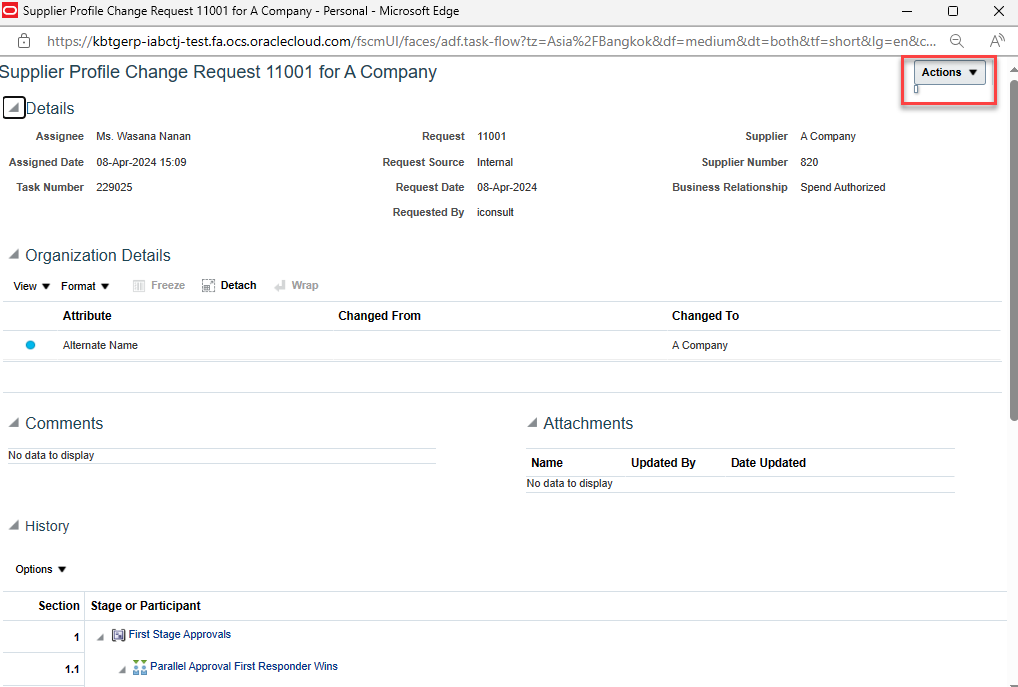Viewport: 1018px width, 687px height.
Task: Collapse the First Stage Approvals tree node
Action: pos(98,634)
